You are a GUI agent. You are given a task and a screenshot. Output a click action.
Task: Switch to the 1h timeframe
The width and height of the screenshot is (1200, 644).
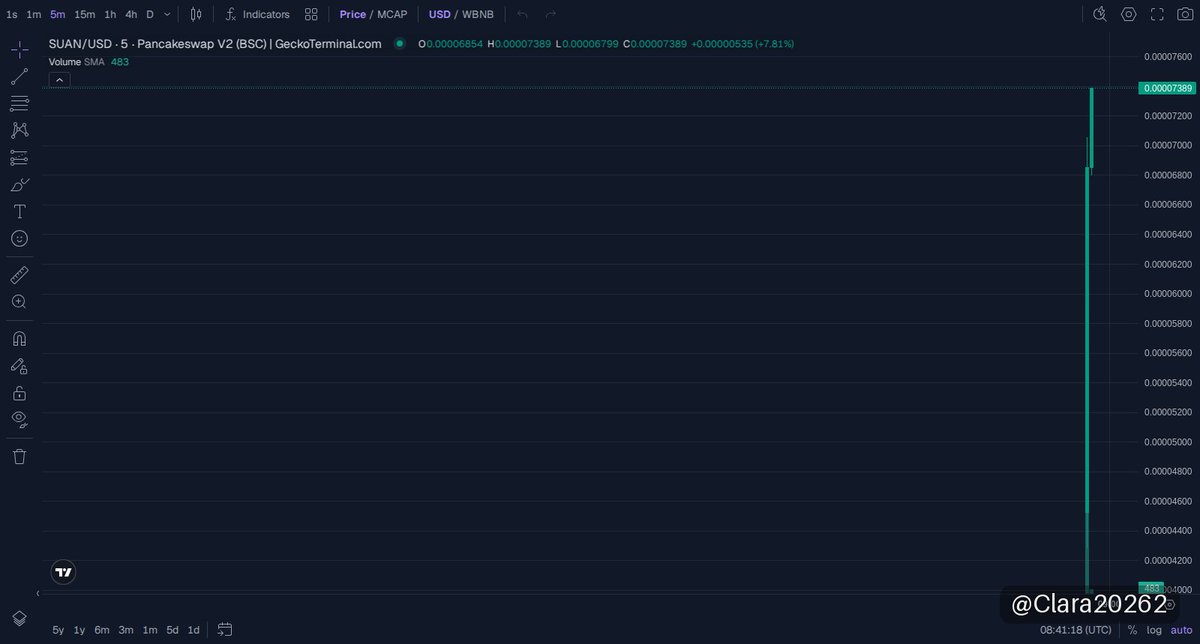click(x=110, y=14)
